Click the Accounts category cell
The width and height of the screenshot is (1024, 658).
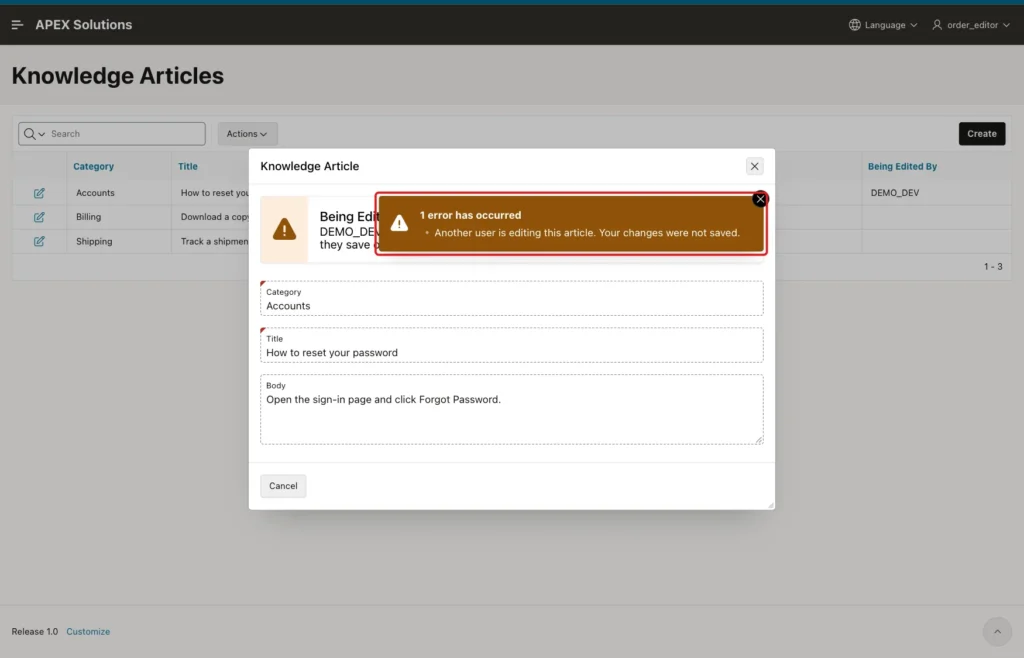point(95,193)
